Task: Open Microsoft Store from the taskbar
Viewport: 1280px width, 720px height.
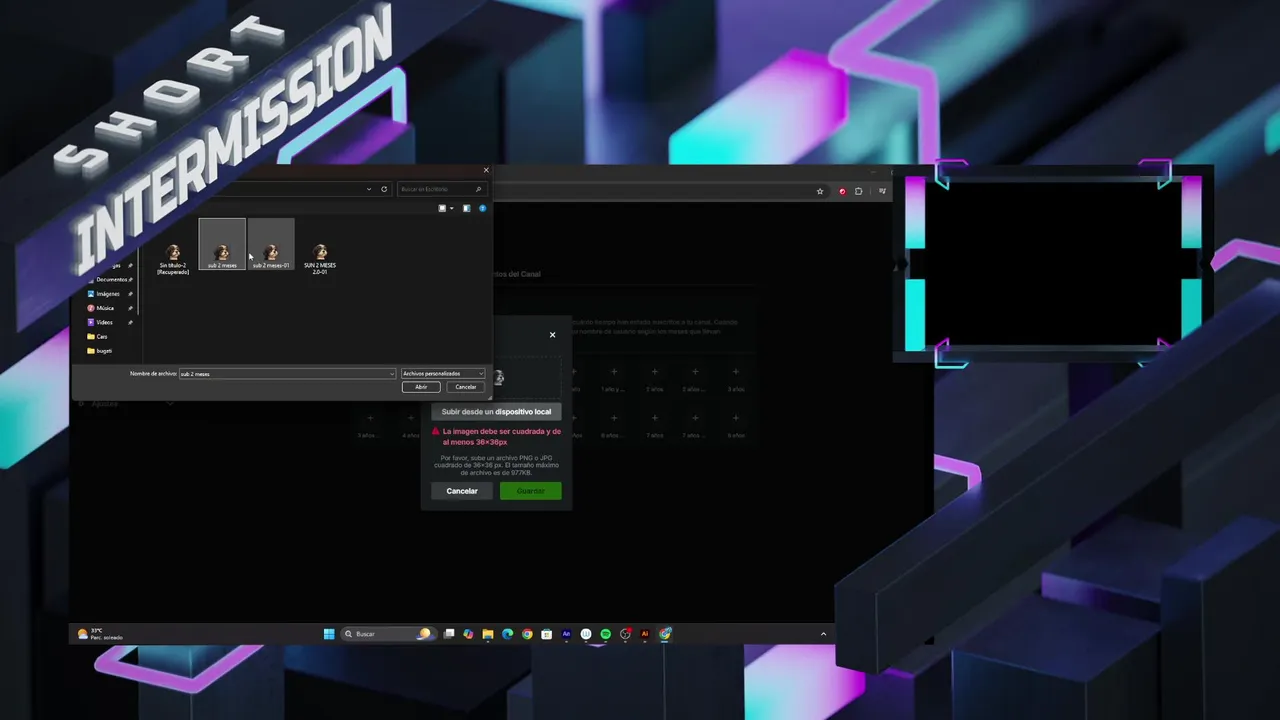Action: [546, 634]
